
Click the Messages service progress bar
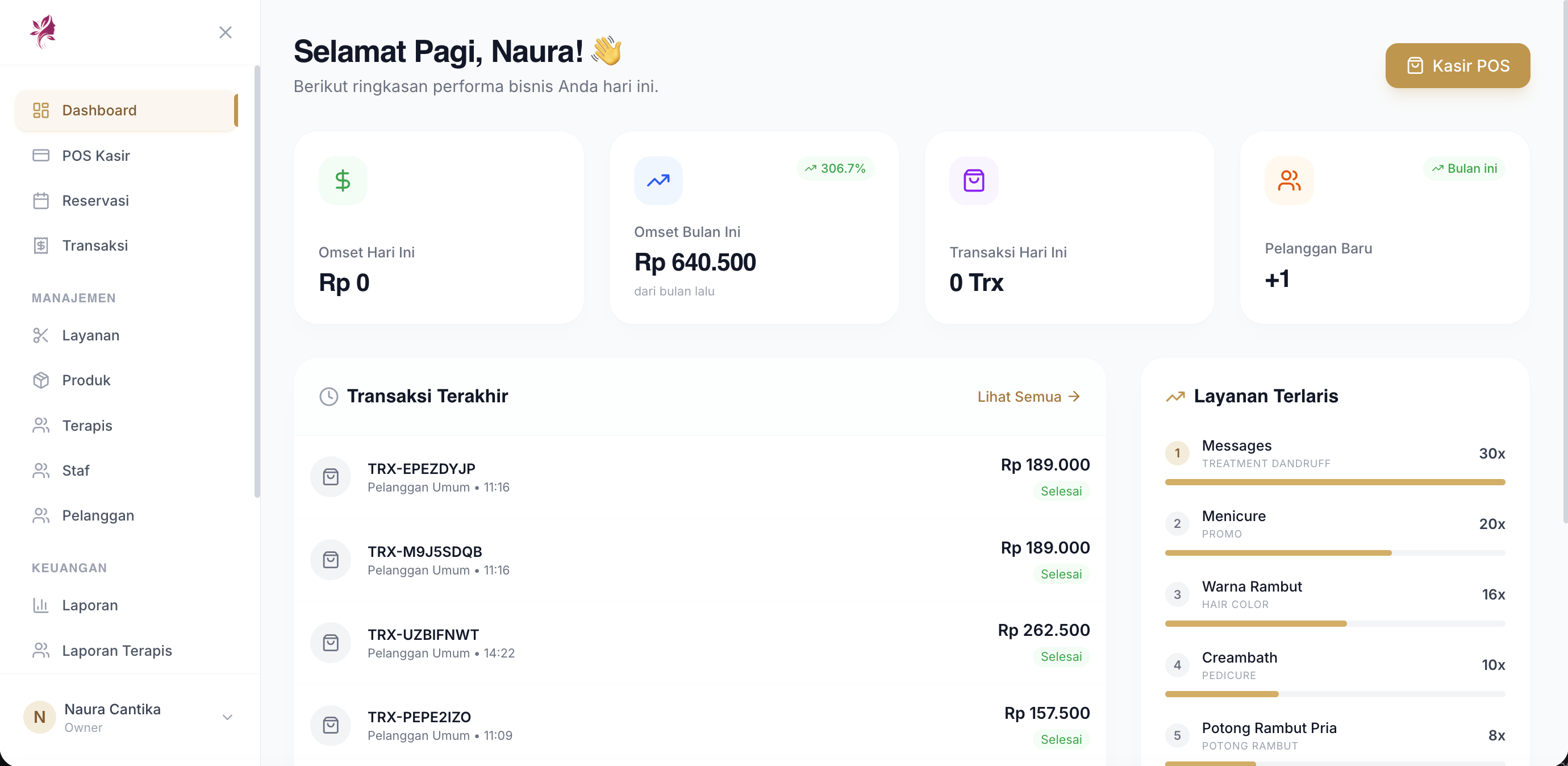(1335, 482)
